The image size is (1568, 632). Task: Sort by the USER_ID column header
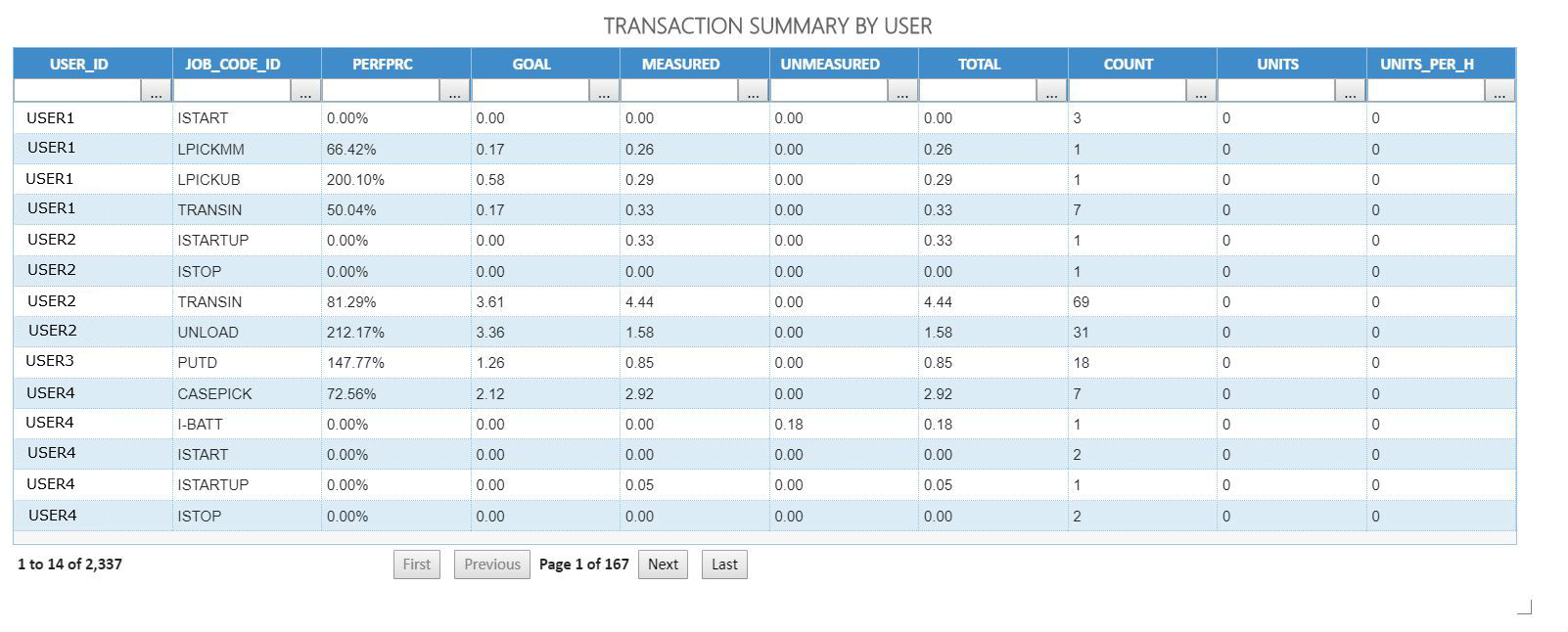(x=79, y=64)
